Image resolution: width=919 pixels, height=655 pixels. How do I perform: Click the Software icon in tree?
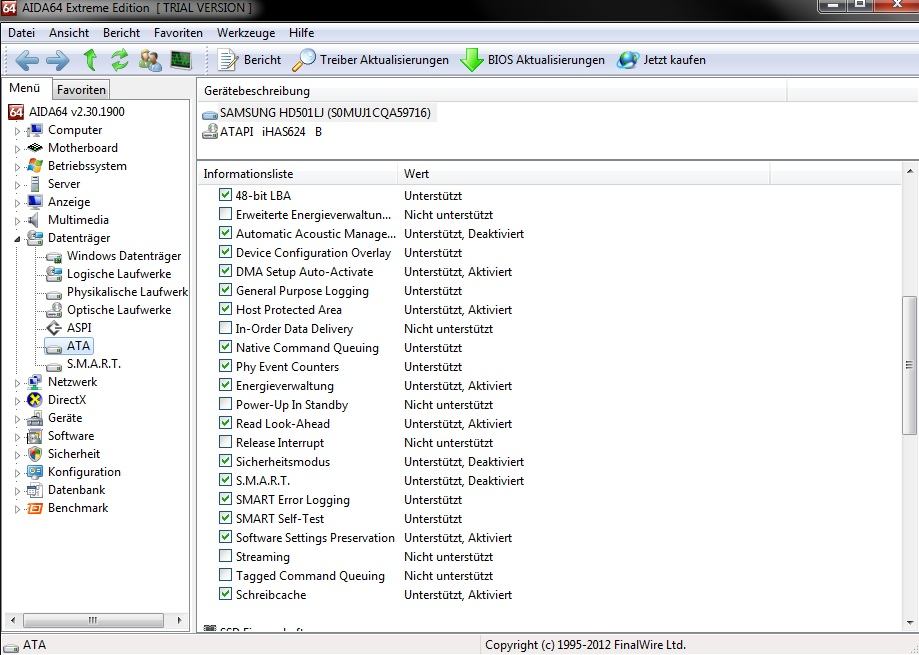35,436
